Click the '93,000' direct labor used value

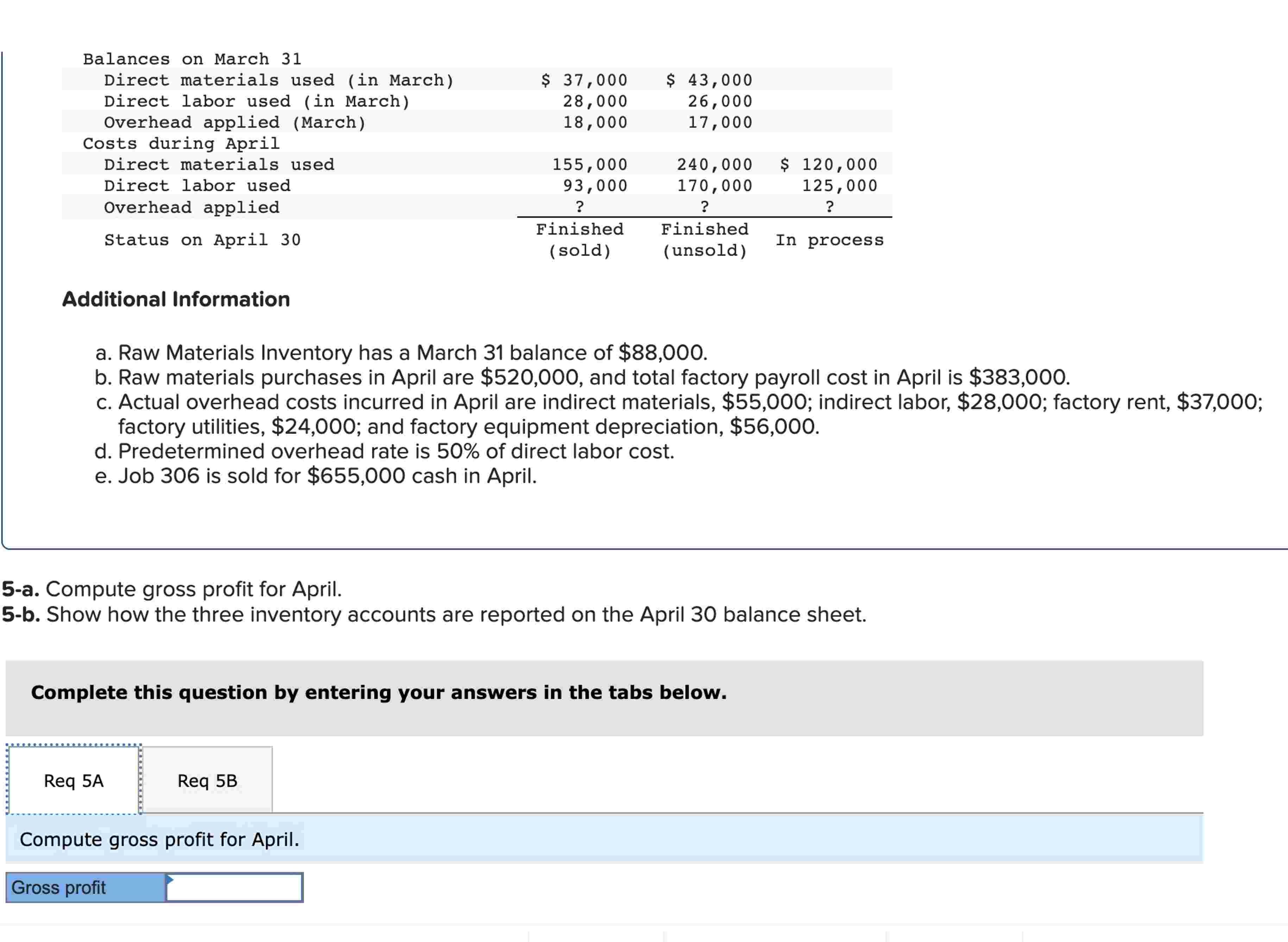[595, 185]
